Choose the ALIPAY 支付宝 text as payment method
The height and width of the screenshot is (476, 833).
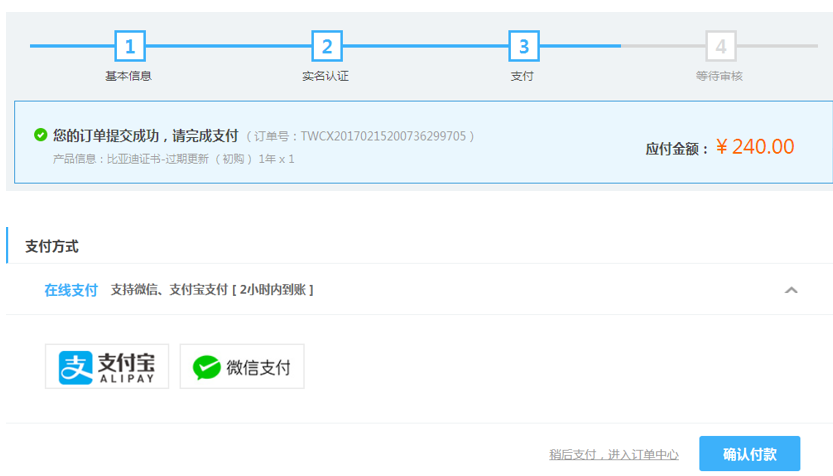click(x=125, y=367)
